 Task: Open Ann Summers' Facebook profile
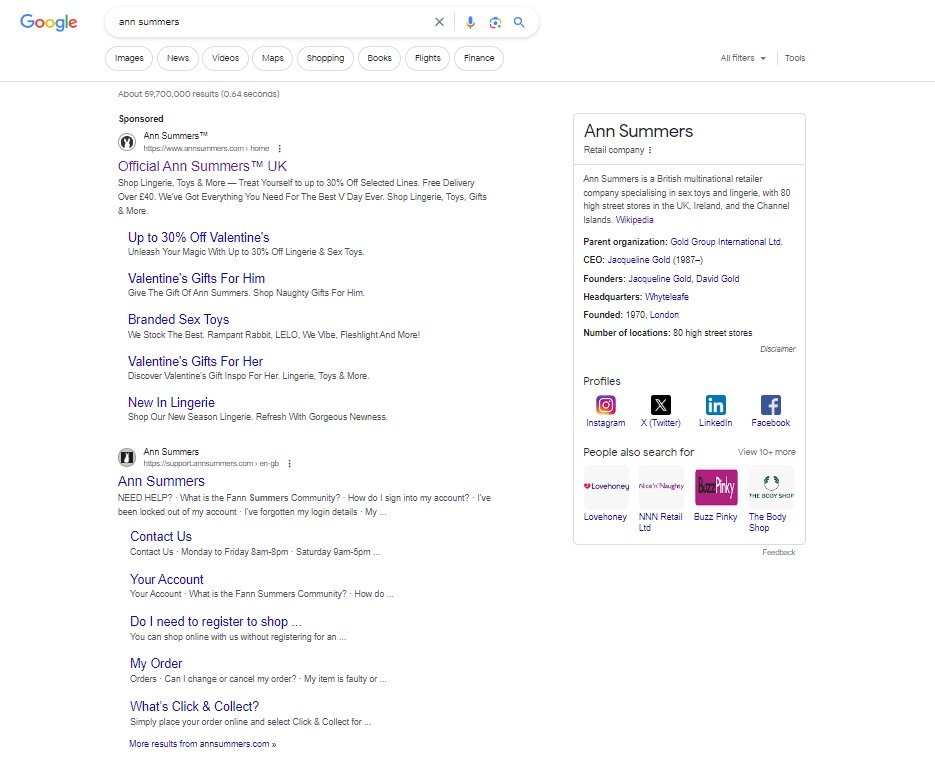[770, 405]
